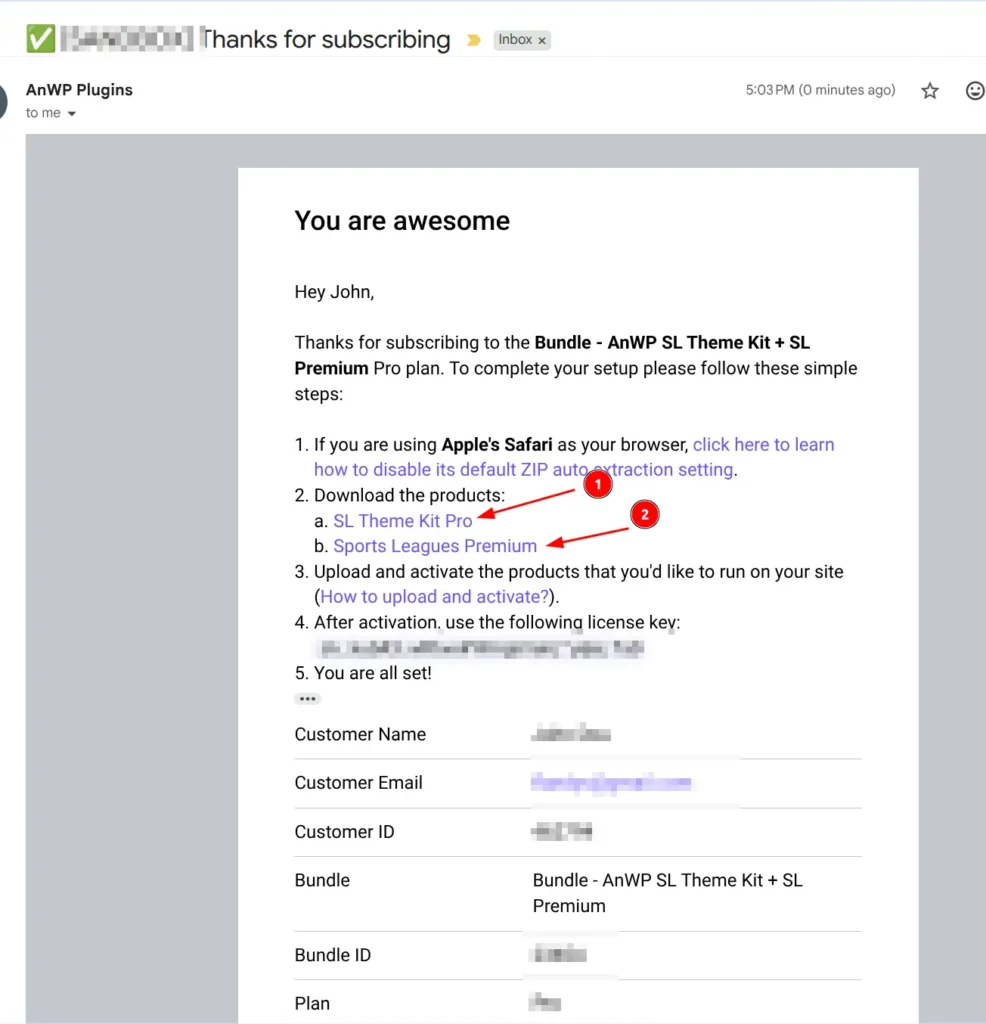
Task: Click the sender avatar circle
Action: point(3,102)
